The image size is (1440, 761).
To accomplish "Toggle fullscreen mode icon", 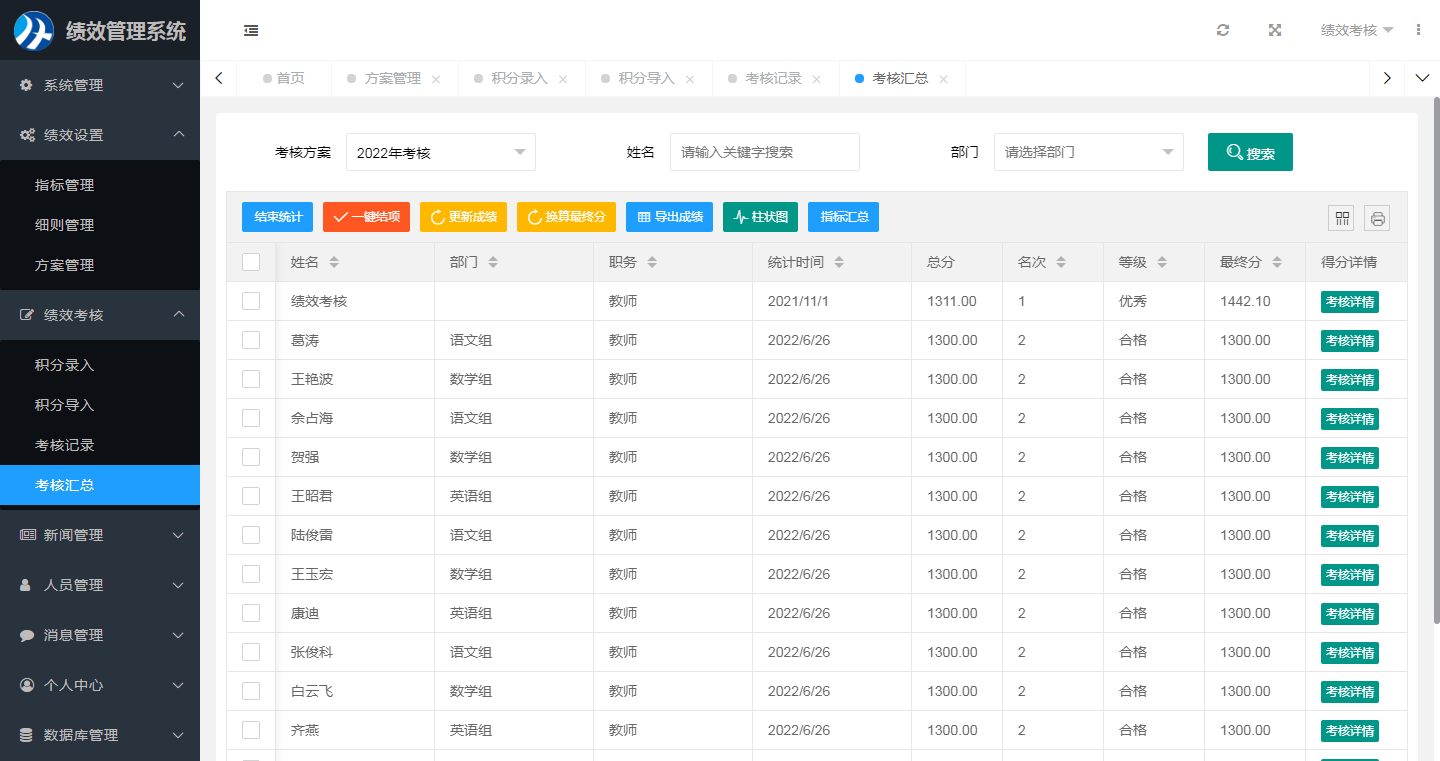I will 1275,30.
